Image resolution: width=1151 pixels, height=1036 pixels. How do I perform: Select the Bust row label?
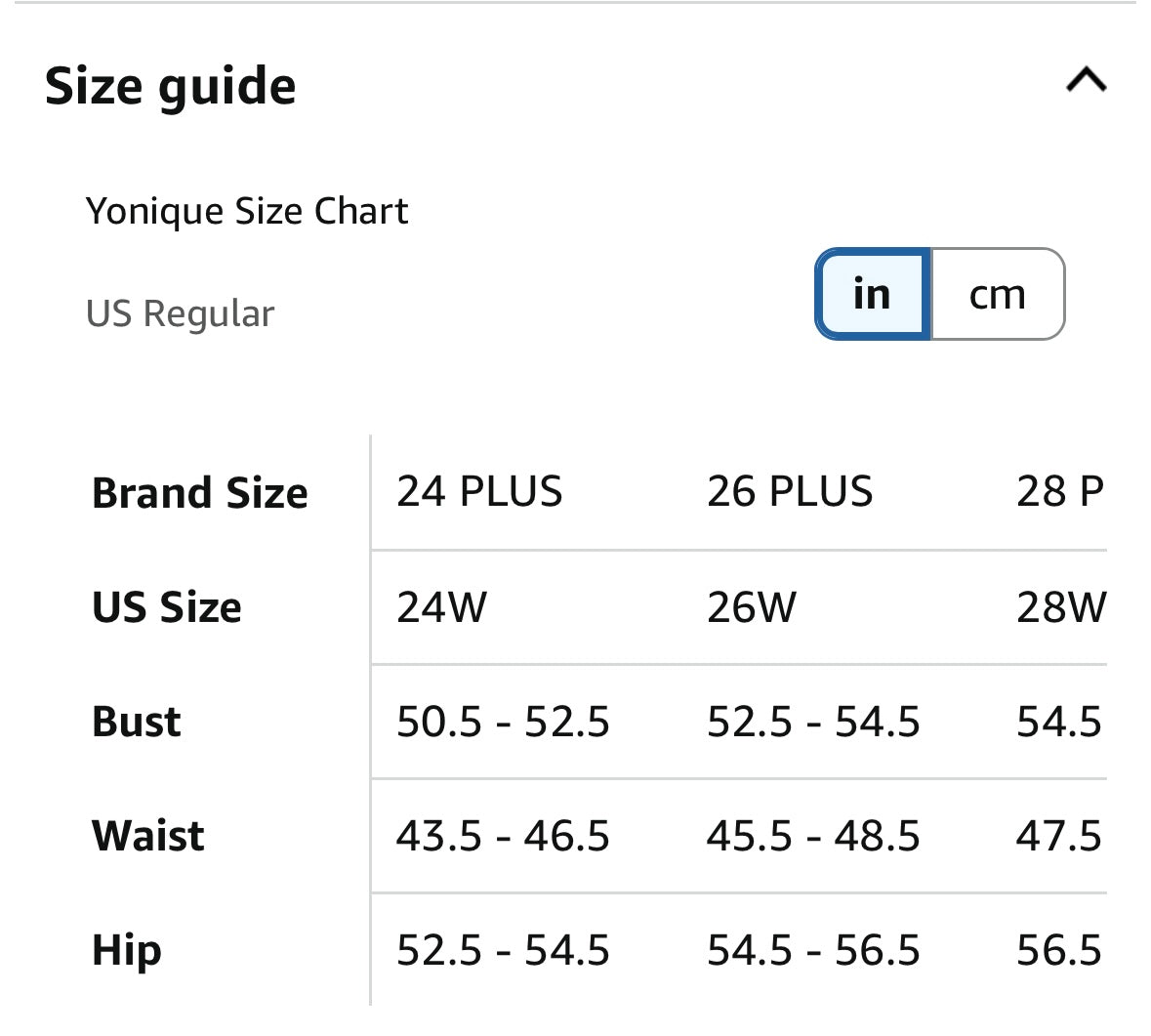coord(136,722)
